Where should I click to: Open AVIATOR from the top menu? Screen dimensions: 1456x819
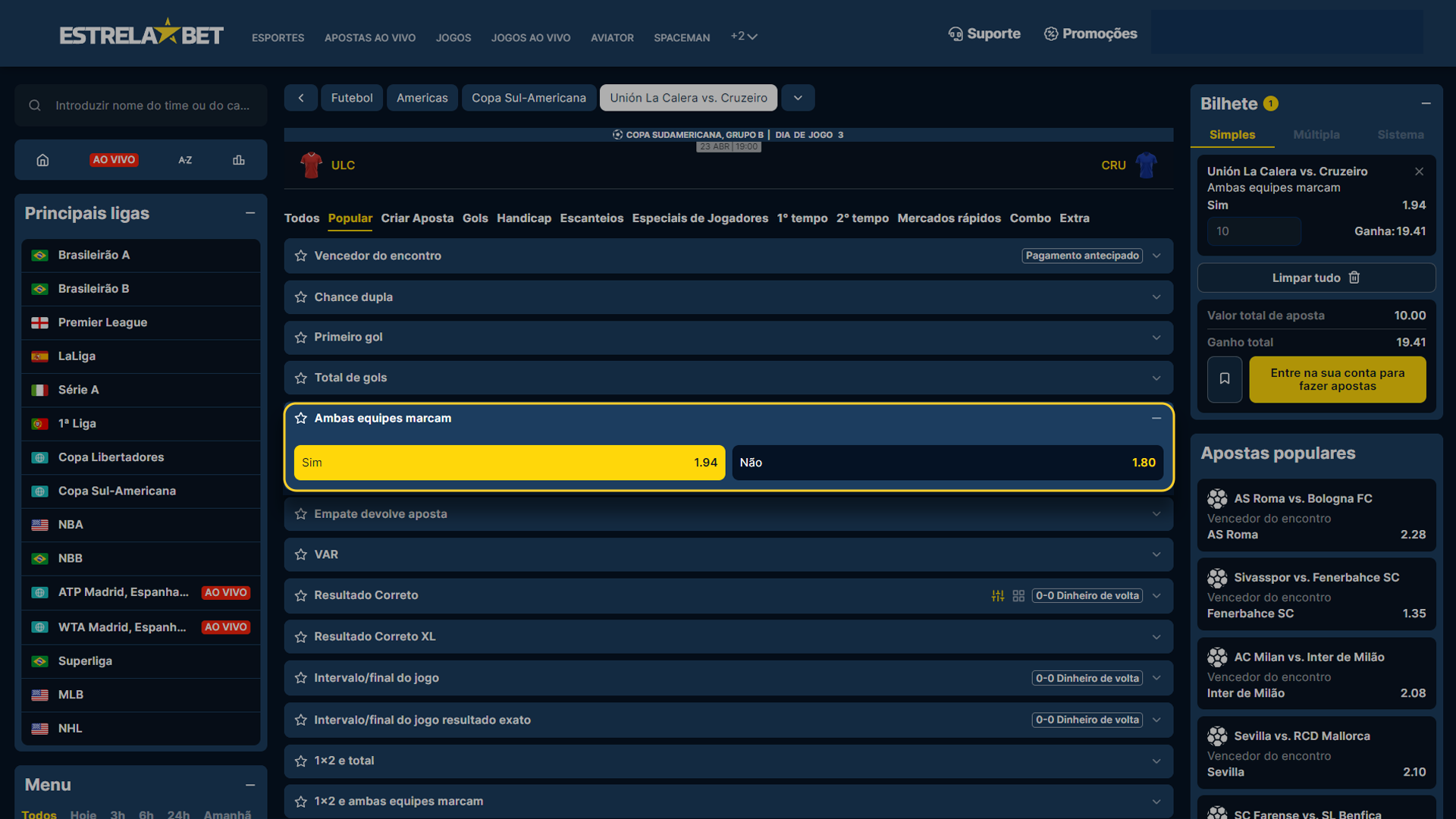pyautogui.click(x=612, y=37)
